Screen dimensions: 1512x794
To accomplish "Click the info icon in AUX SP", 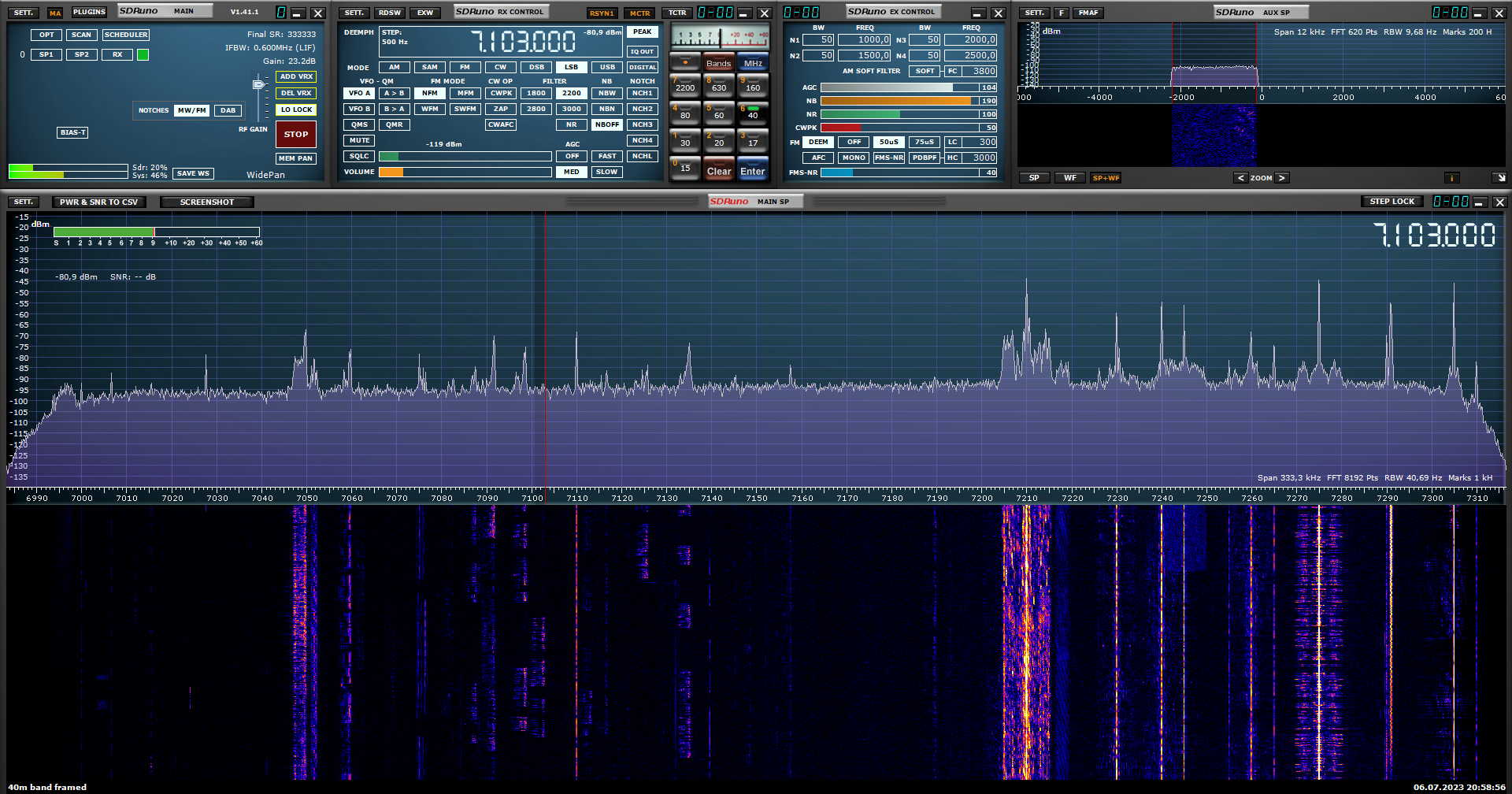I will [1451, 178].
